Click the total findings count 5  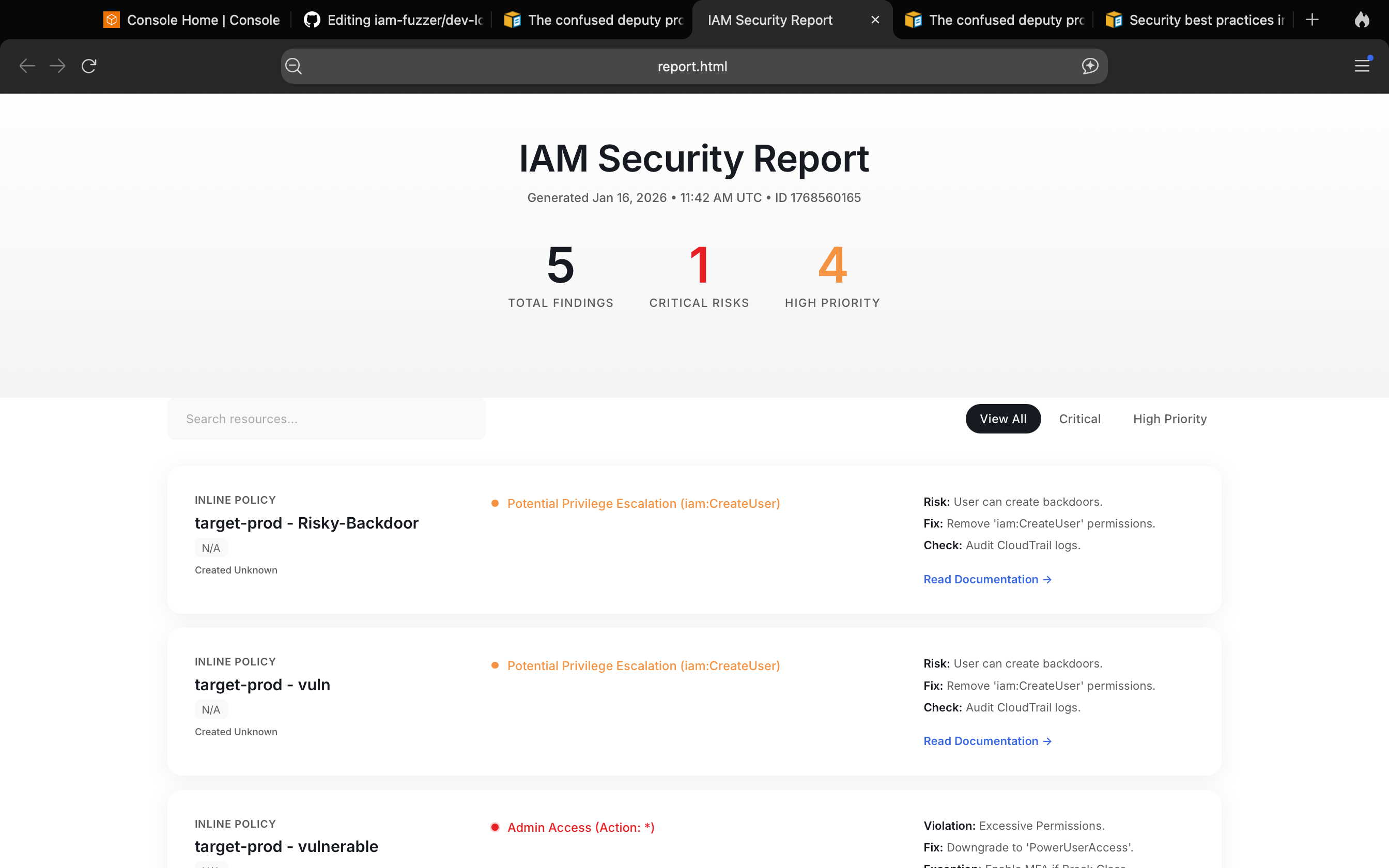pyautogui.click(x=561, y=265)
